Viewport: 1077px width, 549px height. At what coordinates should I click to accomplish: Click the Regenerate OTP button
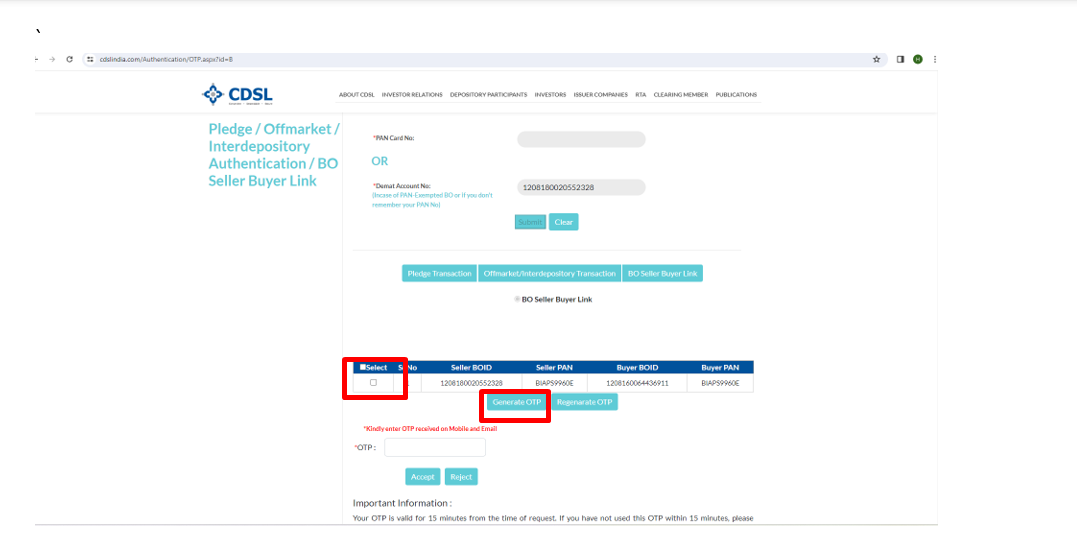[x=585, y=402]
